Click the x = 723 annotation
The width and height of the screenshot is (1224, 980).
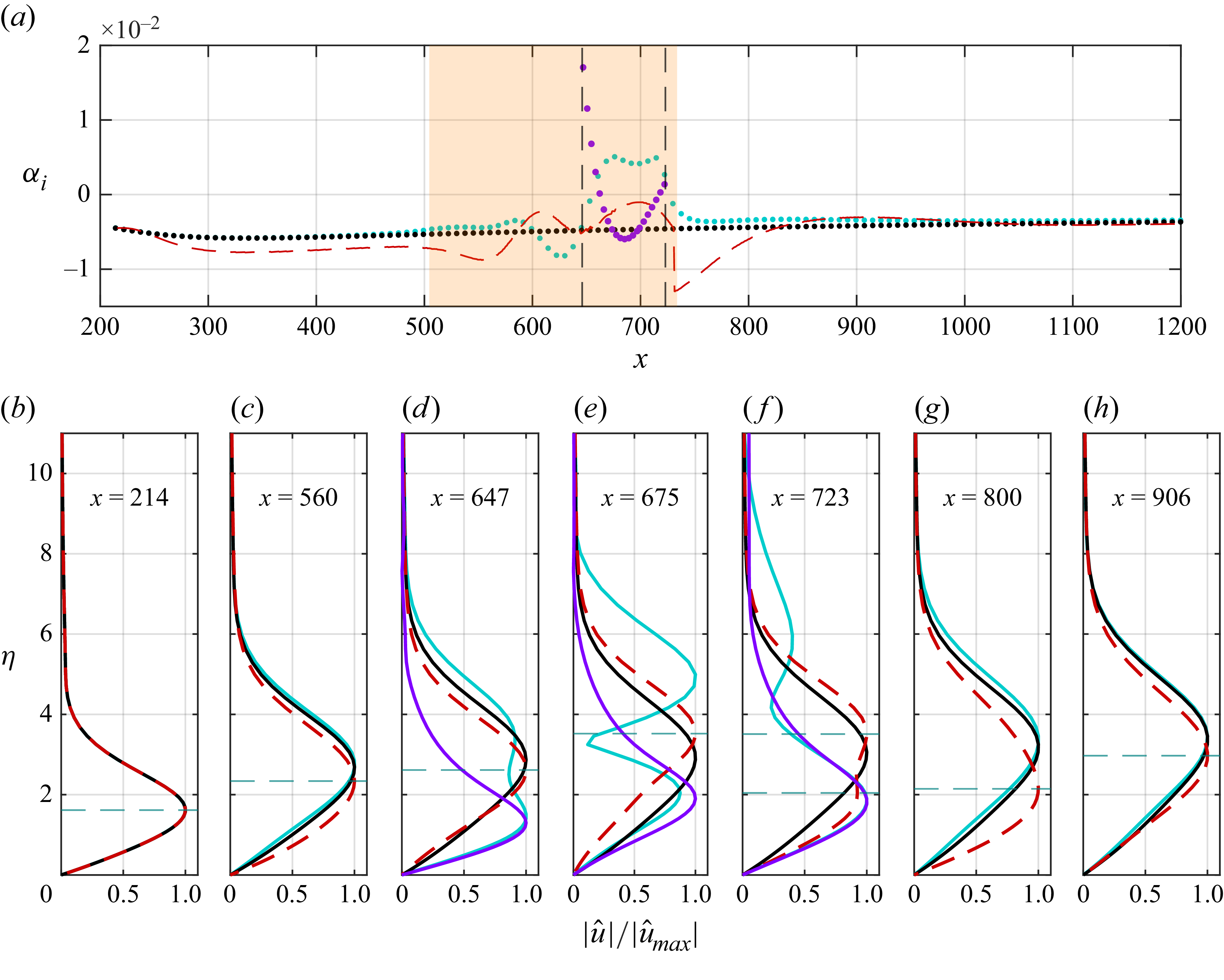coord(810,498)
